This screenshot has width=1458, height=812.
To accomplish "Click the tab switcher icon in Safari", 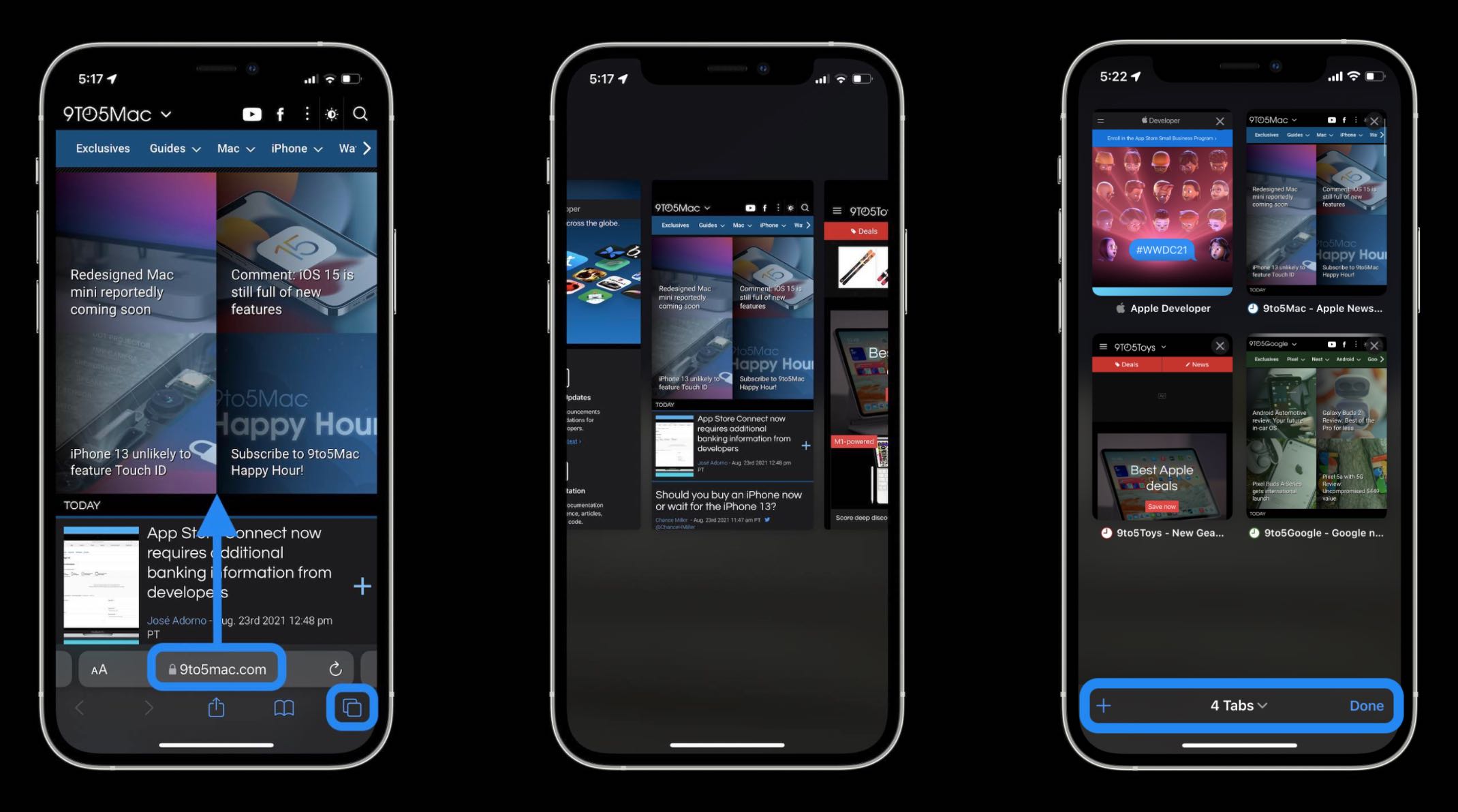I will 352,707.
